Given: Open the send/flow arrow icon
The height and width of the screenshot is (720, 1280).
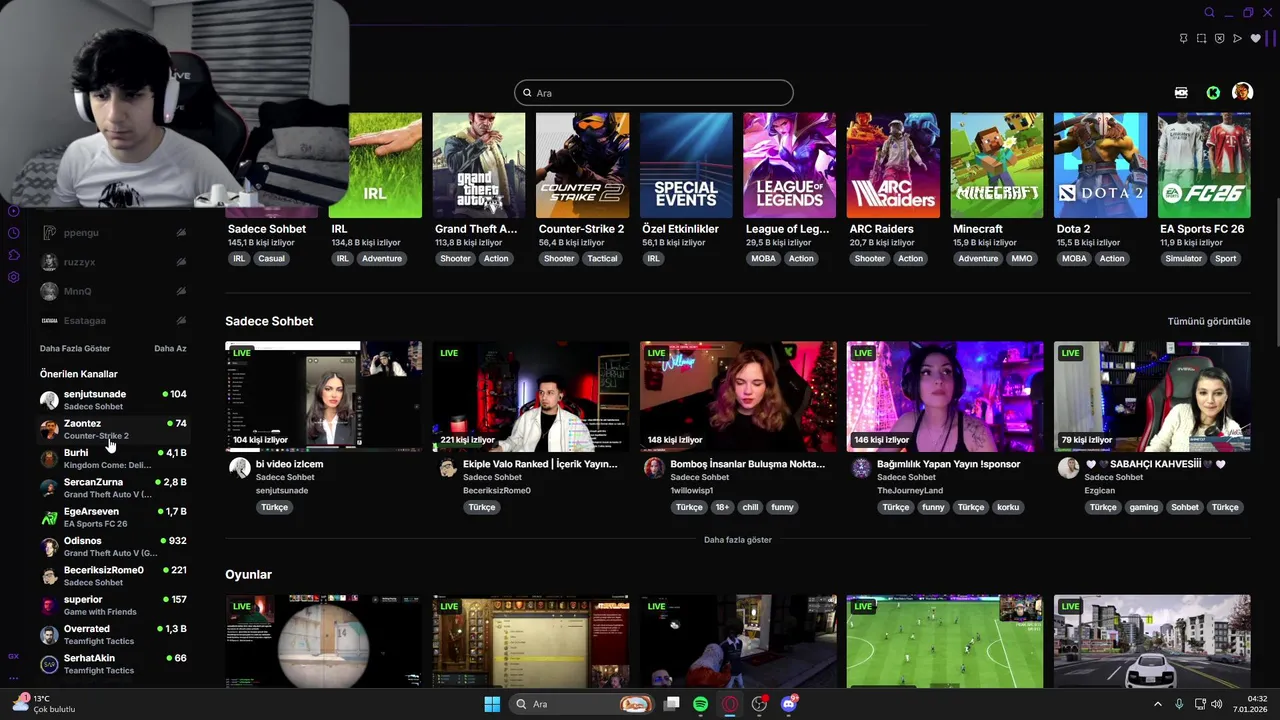Looking at the screenshot, I should tap(1237, 39).
